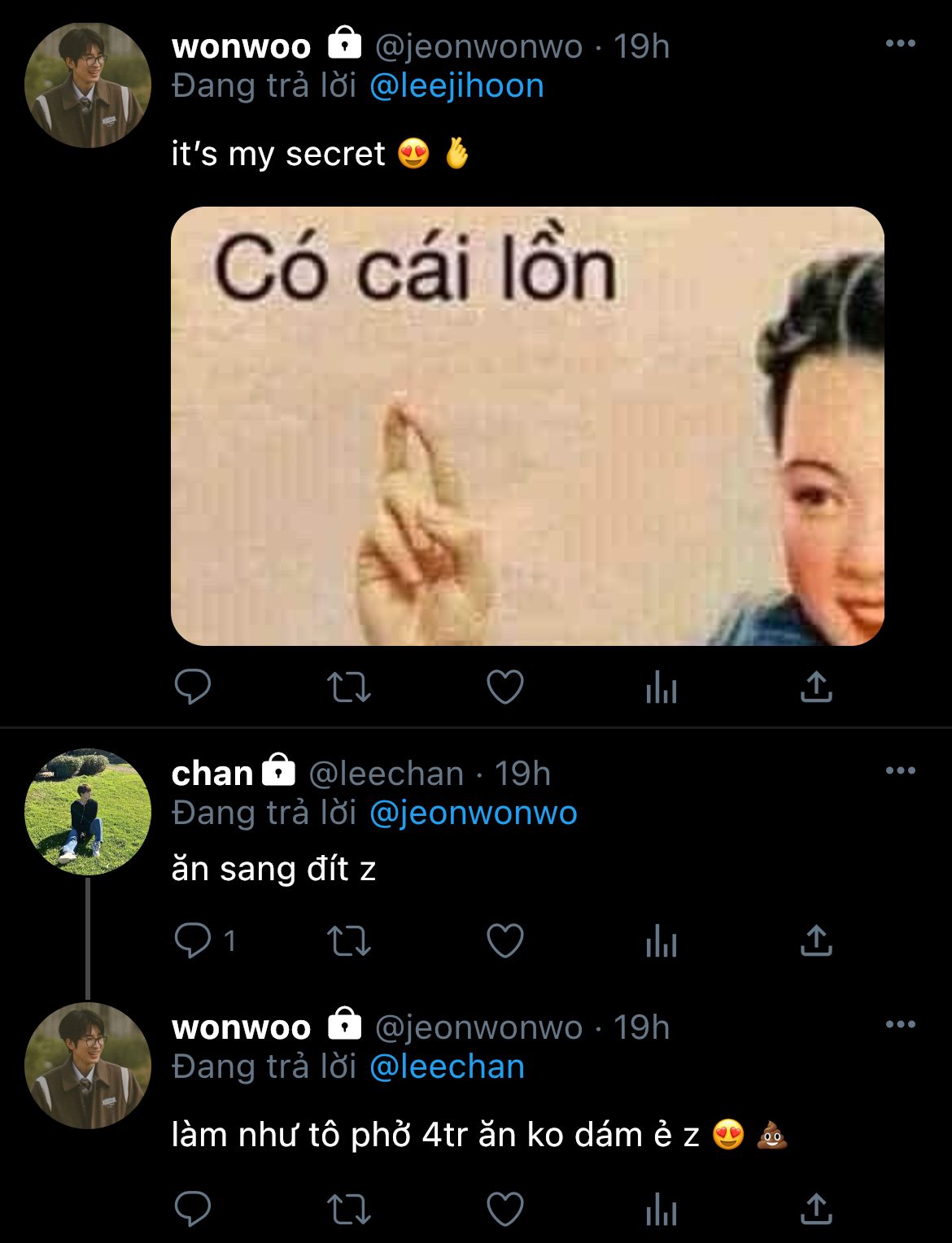Image resolution: width=952 pixels, height=1243 pixels.
Task: Open the @leechan mention link
Action: pos(447,1067)
